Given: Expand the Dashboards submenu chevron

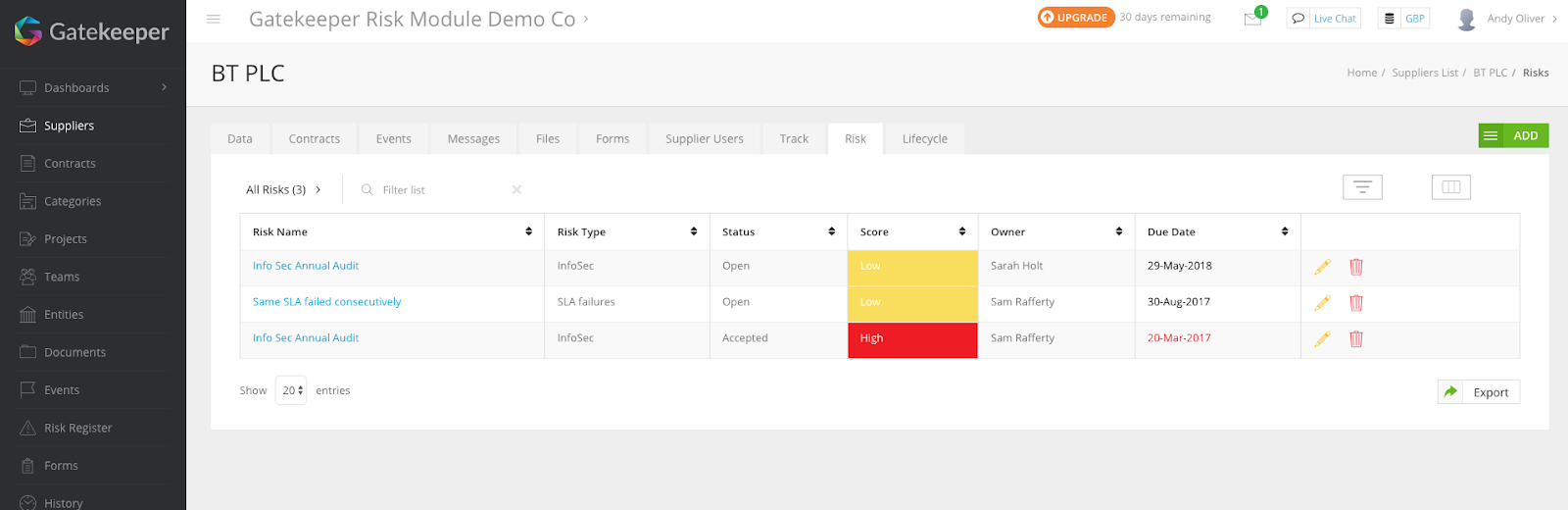Looking at the screenshot, I should click(x=164, y=87).
